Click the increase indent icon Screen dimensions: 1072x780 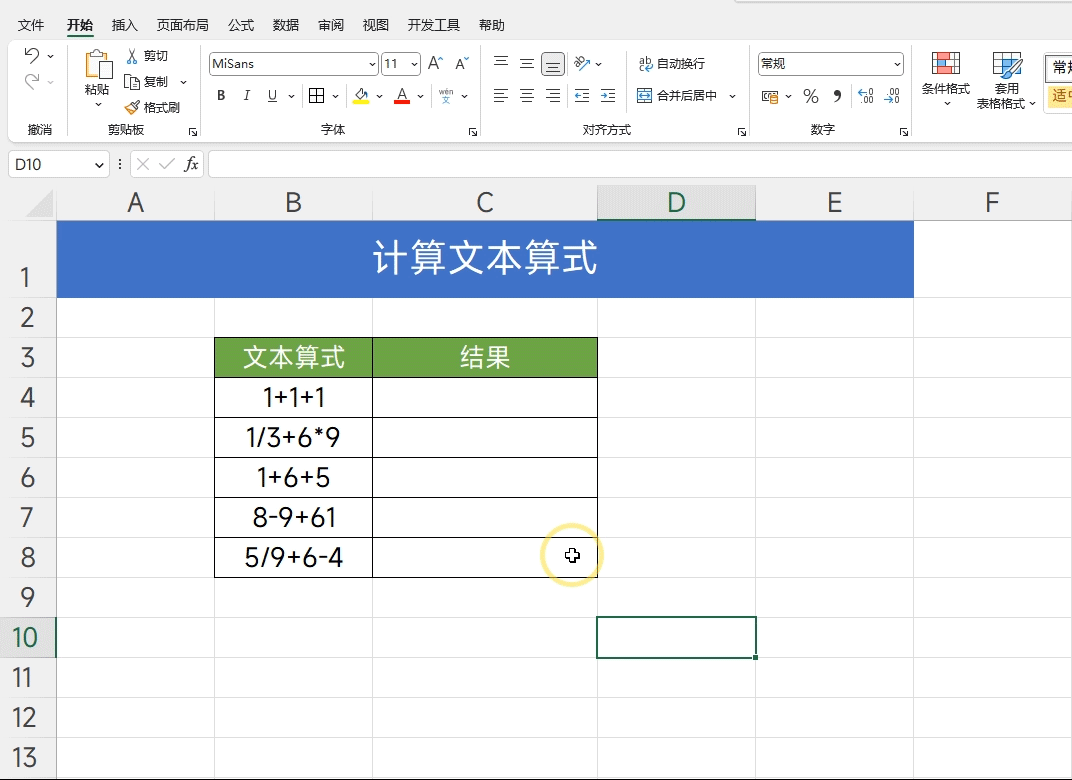[x=608, y=96]
